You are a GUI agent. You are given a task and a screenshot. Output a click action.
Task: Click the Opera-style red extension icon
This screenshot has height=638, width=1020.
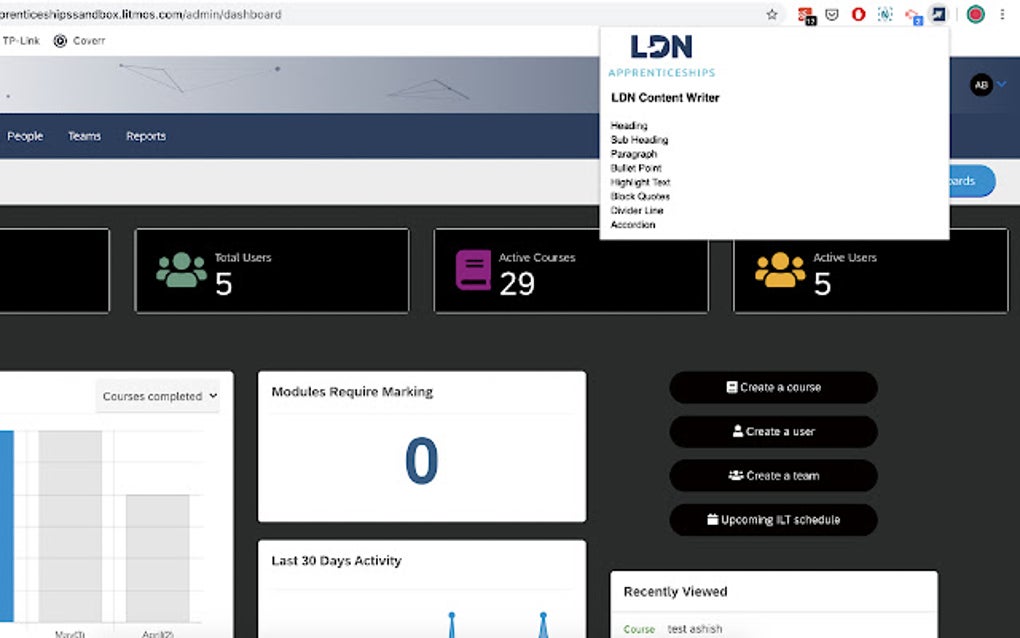(x=857, y=13)
